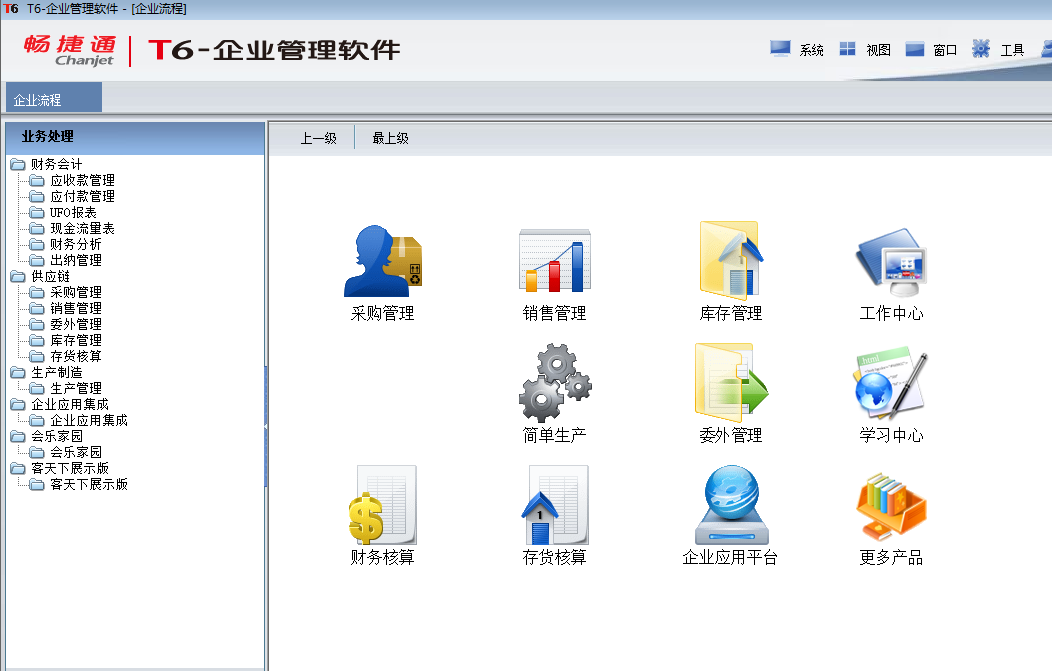This screenshot has width=1052, height=671.
Task: Click the folder icon beside 生产管理
Action: click(37, 389)
